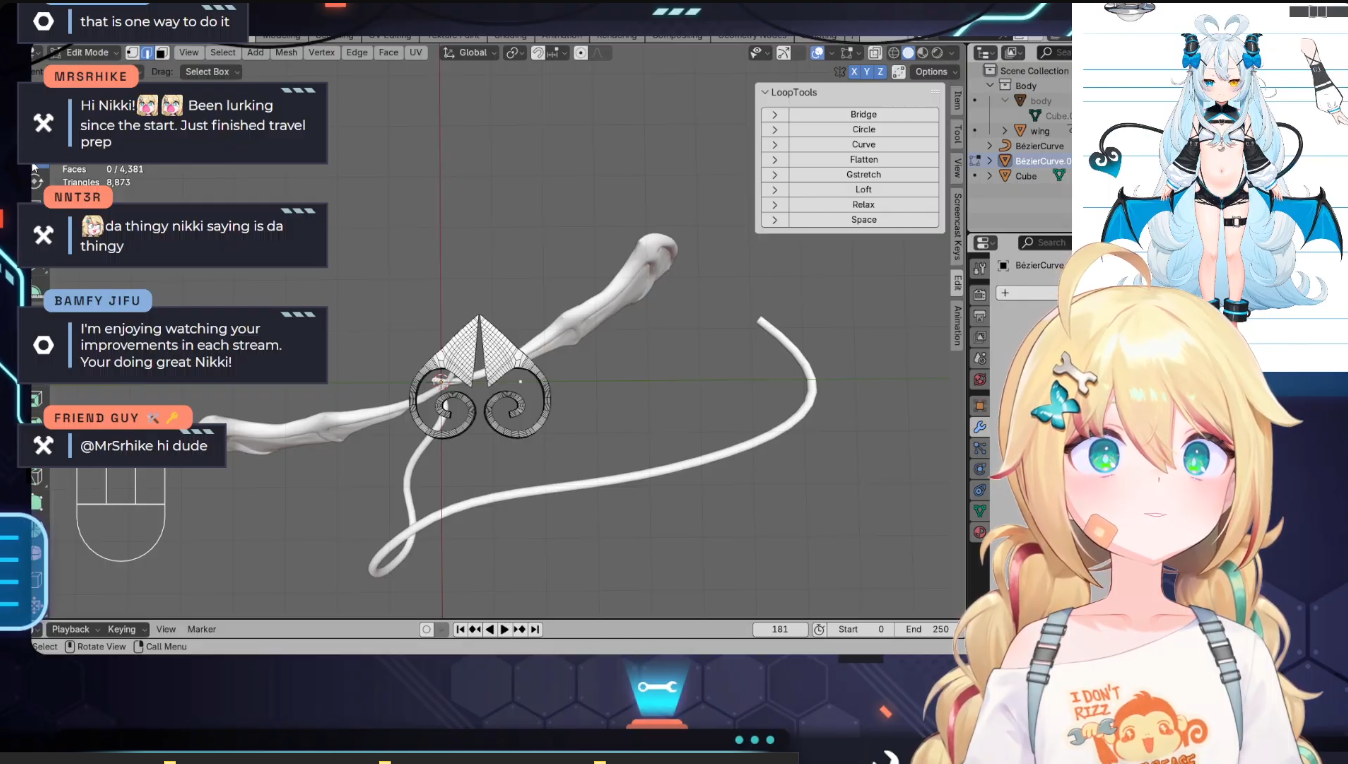Click the current frame field showing 181
1348x764 pixels.
tap(780, 629)
